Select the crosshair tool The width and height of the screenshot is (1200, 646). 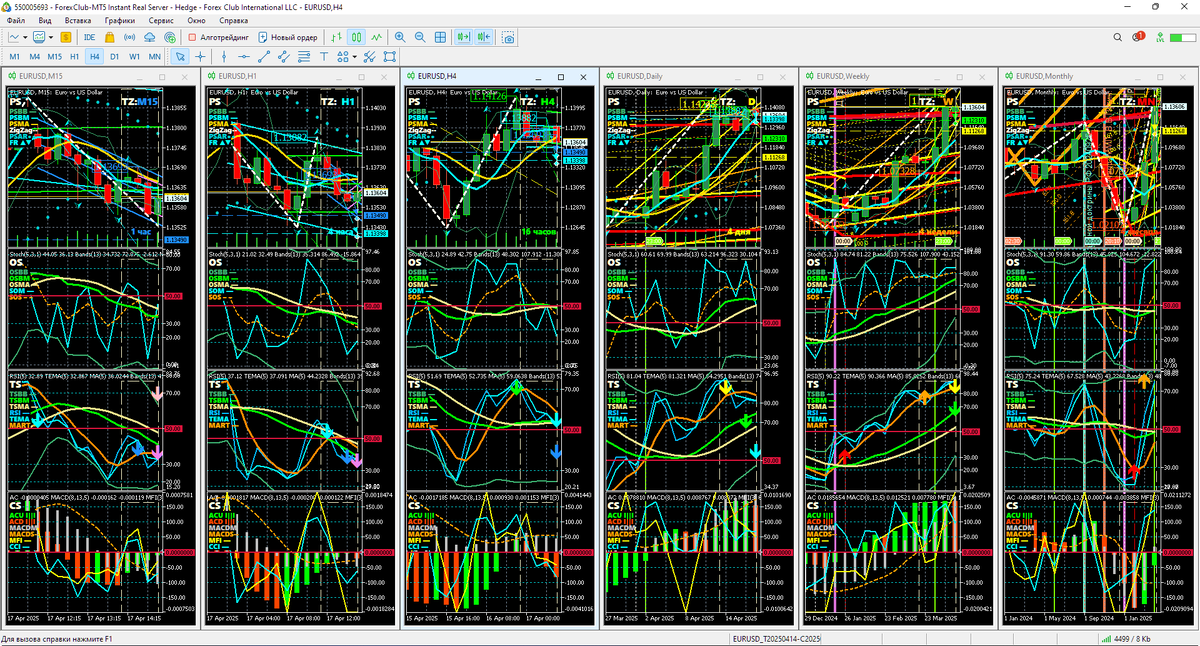[x=200, y=57]
